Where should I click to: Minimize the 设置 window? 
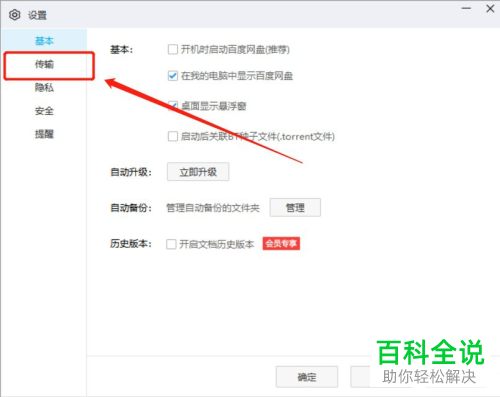point(466,8)
